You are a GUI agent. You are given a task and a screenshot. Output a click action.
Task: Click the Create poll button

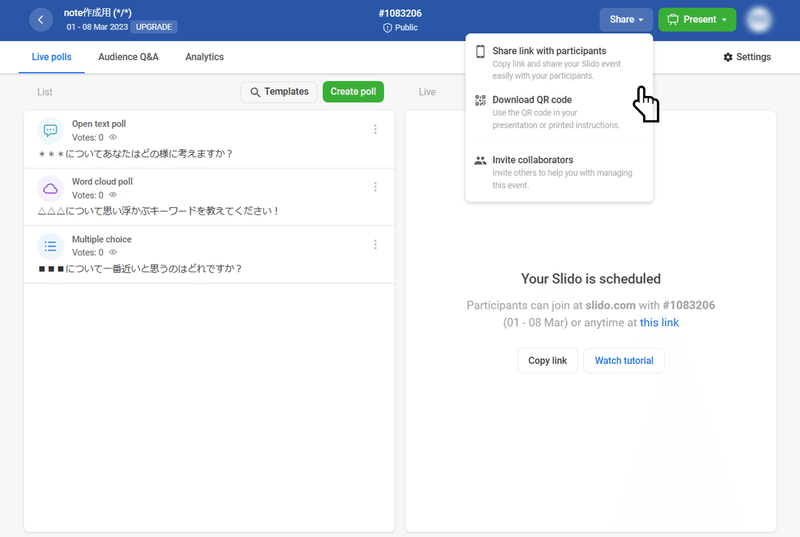coord(353,92)
